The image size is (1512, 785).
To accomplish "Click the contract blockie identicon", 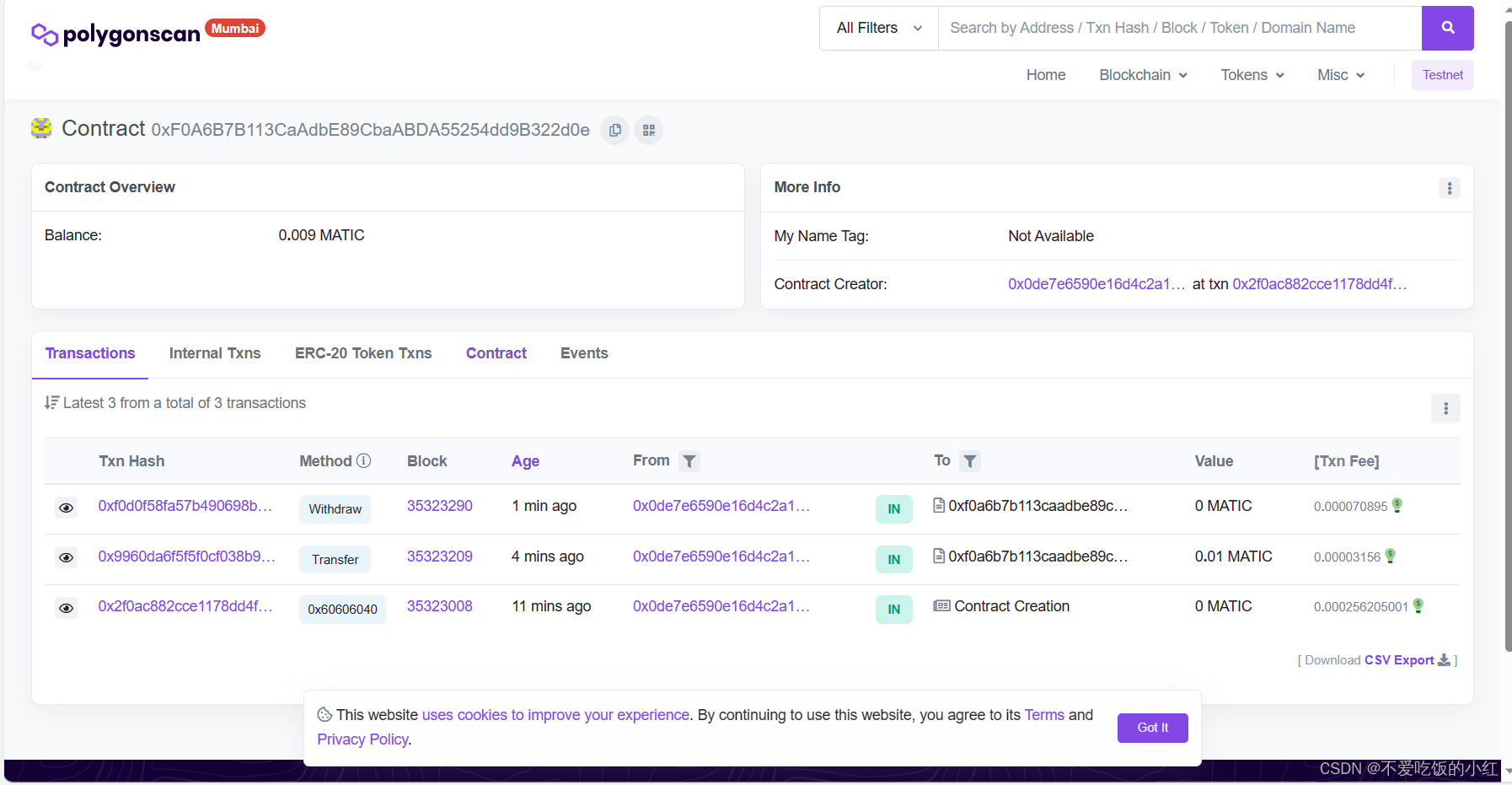I will (x=41, y=128).
